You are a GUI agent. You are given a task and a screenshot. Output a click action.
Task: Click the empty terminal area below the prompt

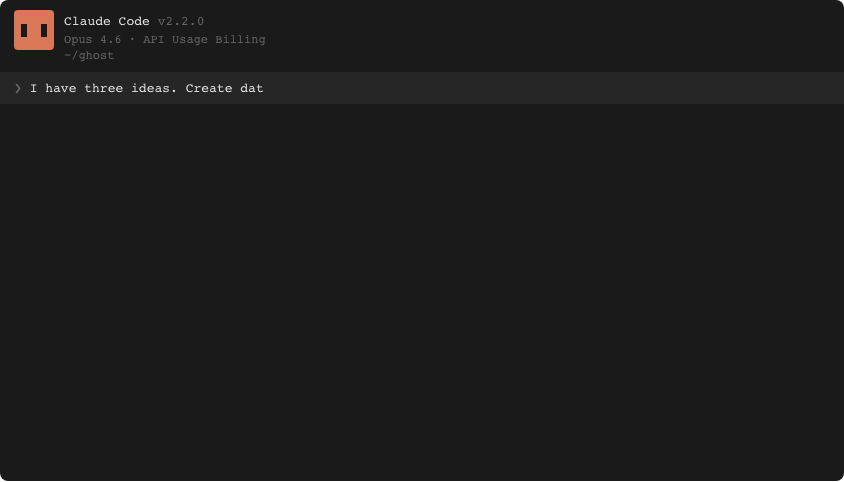[422, 290]
